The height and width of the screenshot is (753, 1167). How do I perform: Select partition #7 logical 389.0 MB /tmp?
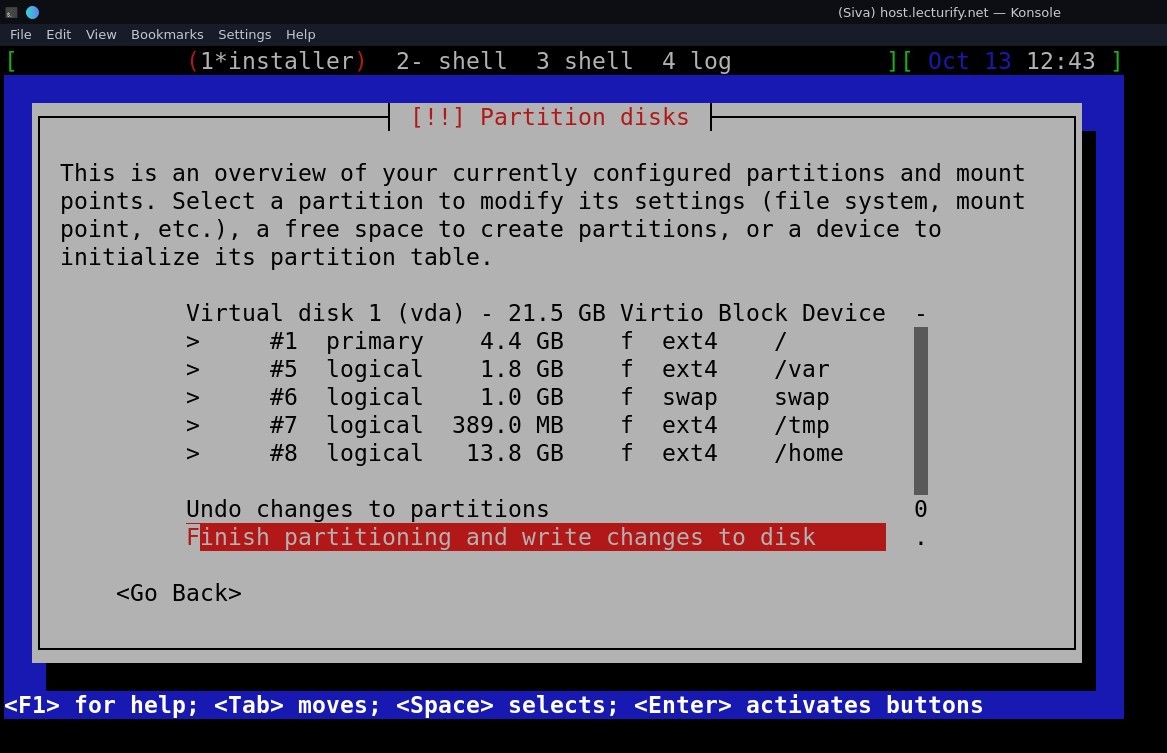536,426
